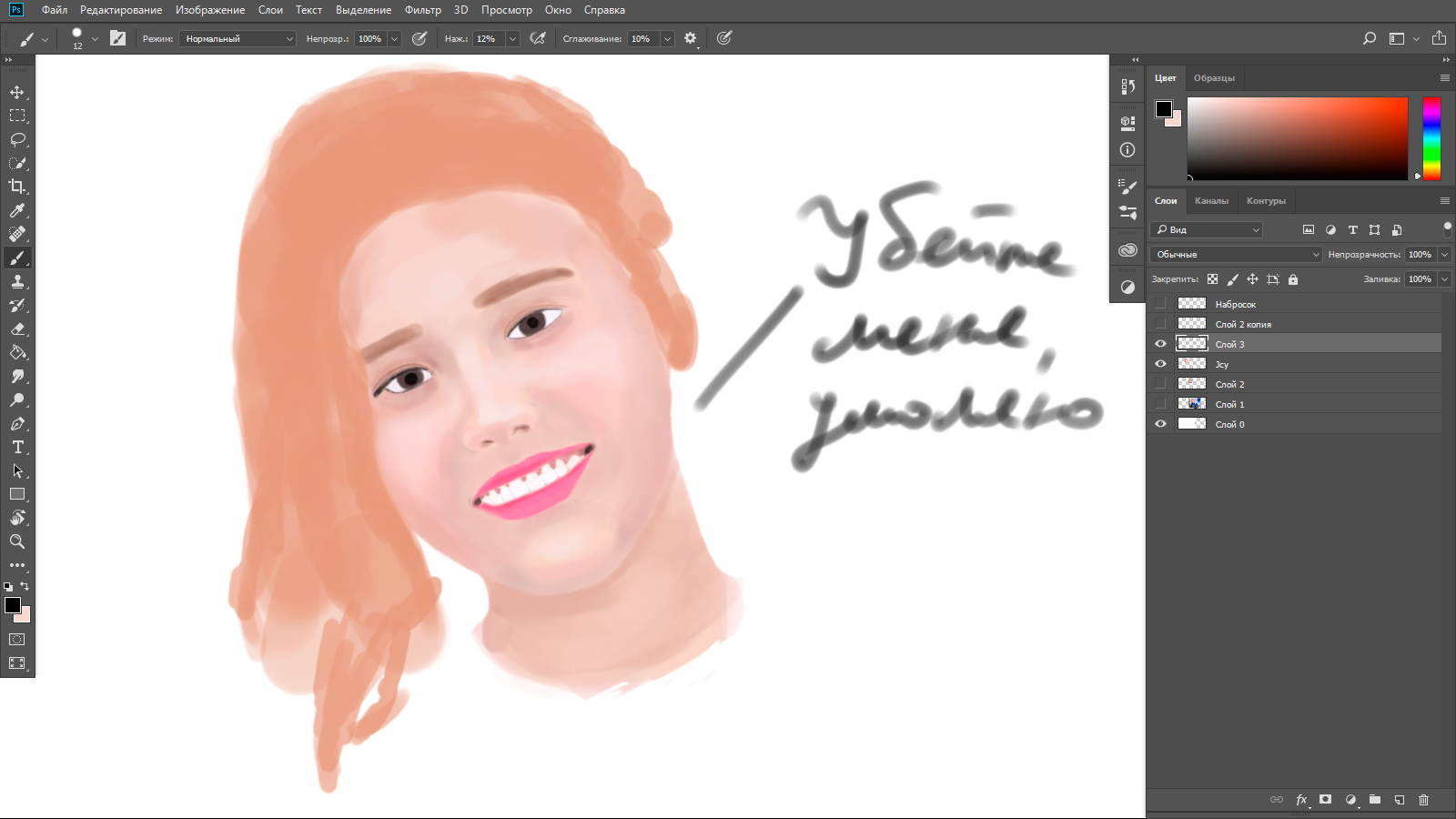The height and width of the screenshot is (819, 1456).
Task: Create a new layer with the bottom icon
Action: [x=1400, y=800]
